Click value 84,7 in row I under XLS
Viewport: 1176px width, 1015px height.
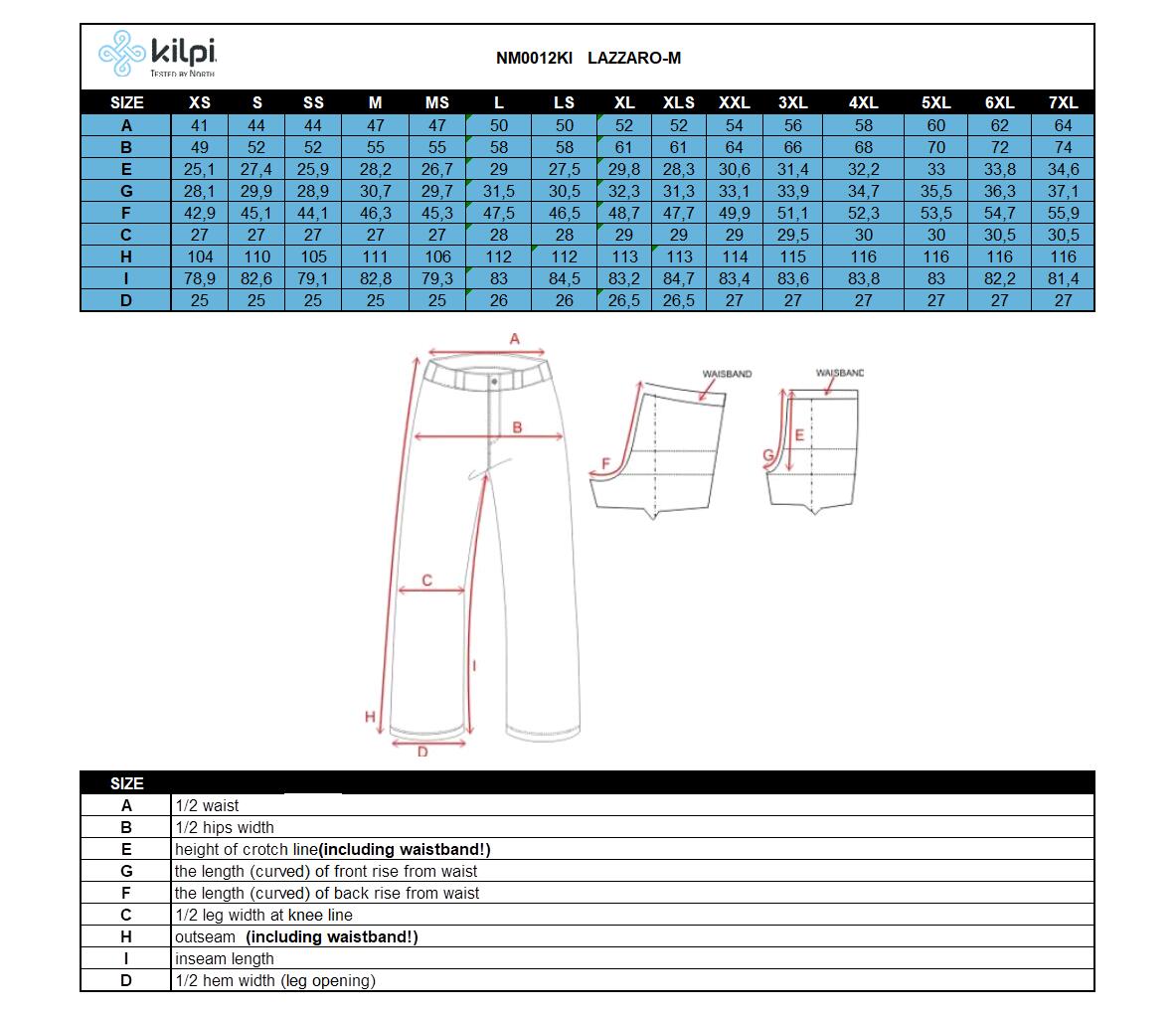tap(679, 279)
